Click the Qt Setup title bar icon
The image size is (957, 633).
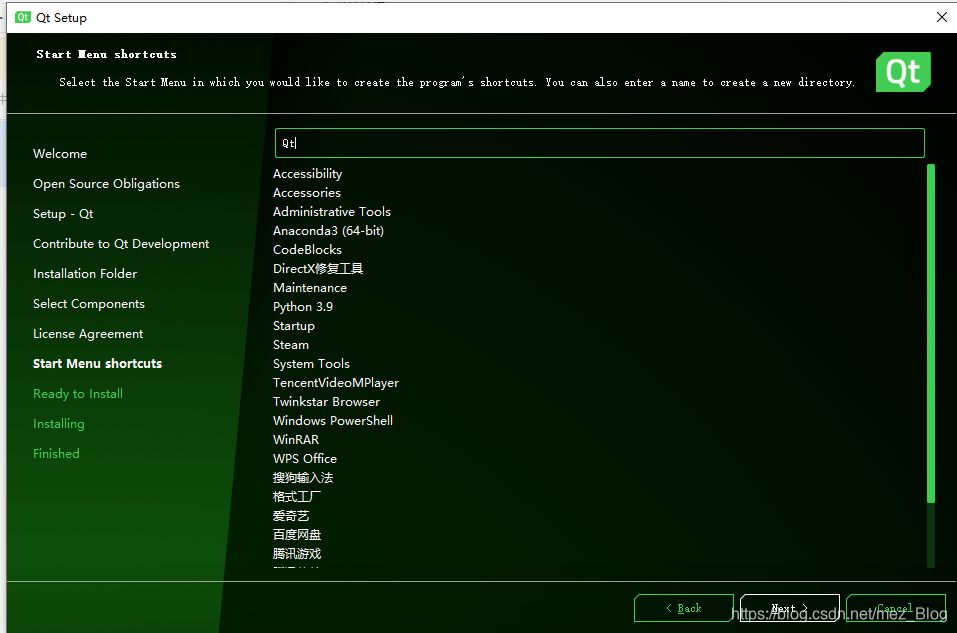23,17
